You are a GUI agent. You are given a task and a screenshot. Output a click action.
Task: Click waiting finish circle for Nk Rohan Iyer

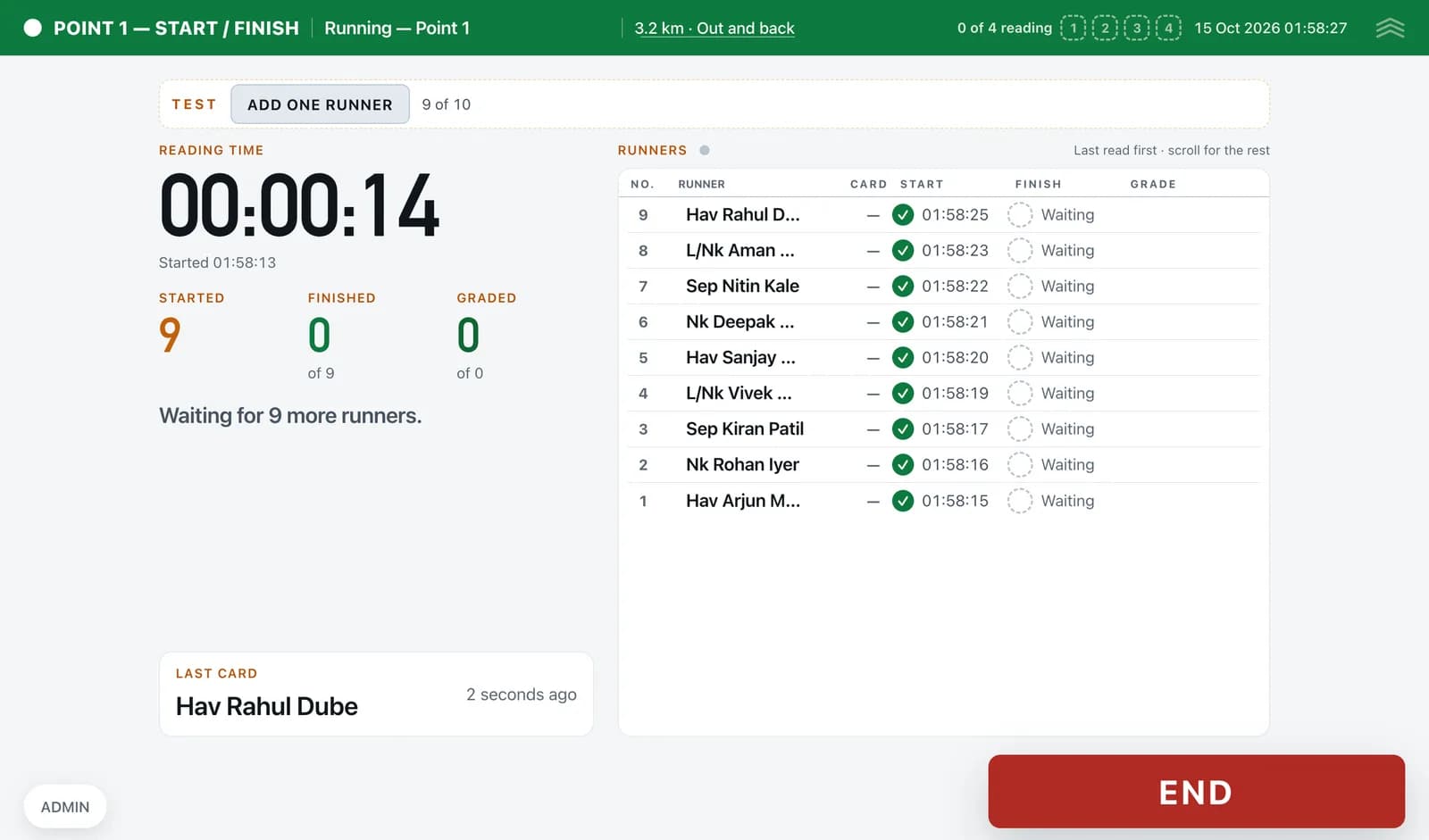click(x=1020, y=464)
